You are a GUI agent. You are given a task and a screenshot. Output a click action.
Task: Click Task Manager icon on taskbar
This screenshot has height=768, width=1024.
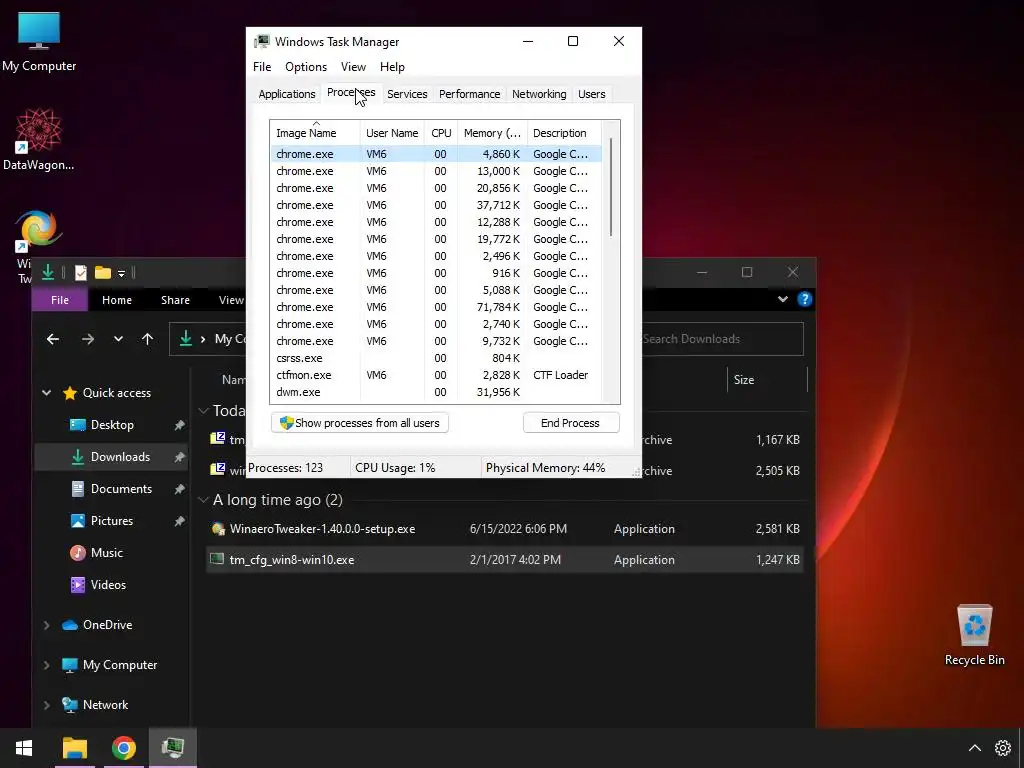pos(172,748)
